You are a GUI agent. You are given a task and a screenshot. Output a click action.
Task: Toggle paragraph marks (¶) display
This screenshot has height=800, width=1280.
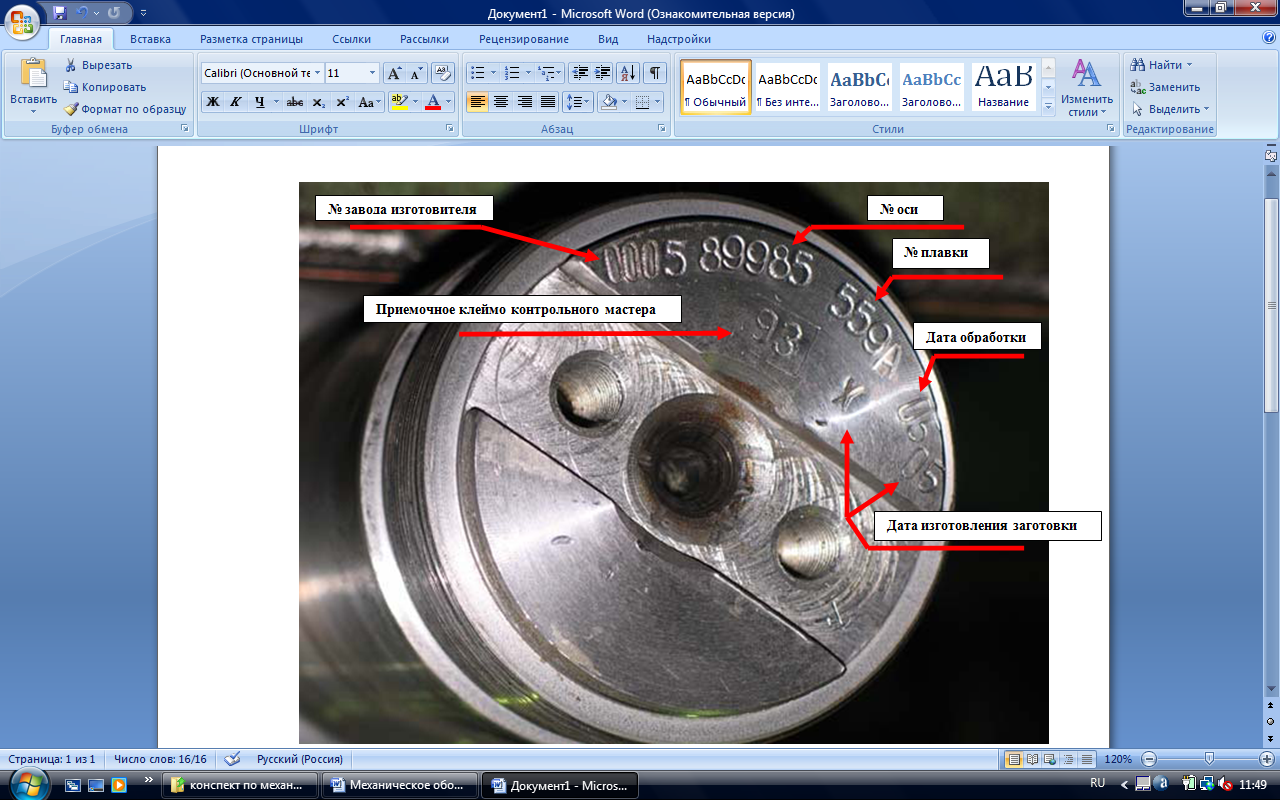click(x=654, y=73)
